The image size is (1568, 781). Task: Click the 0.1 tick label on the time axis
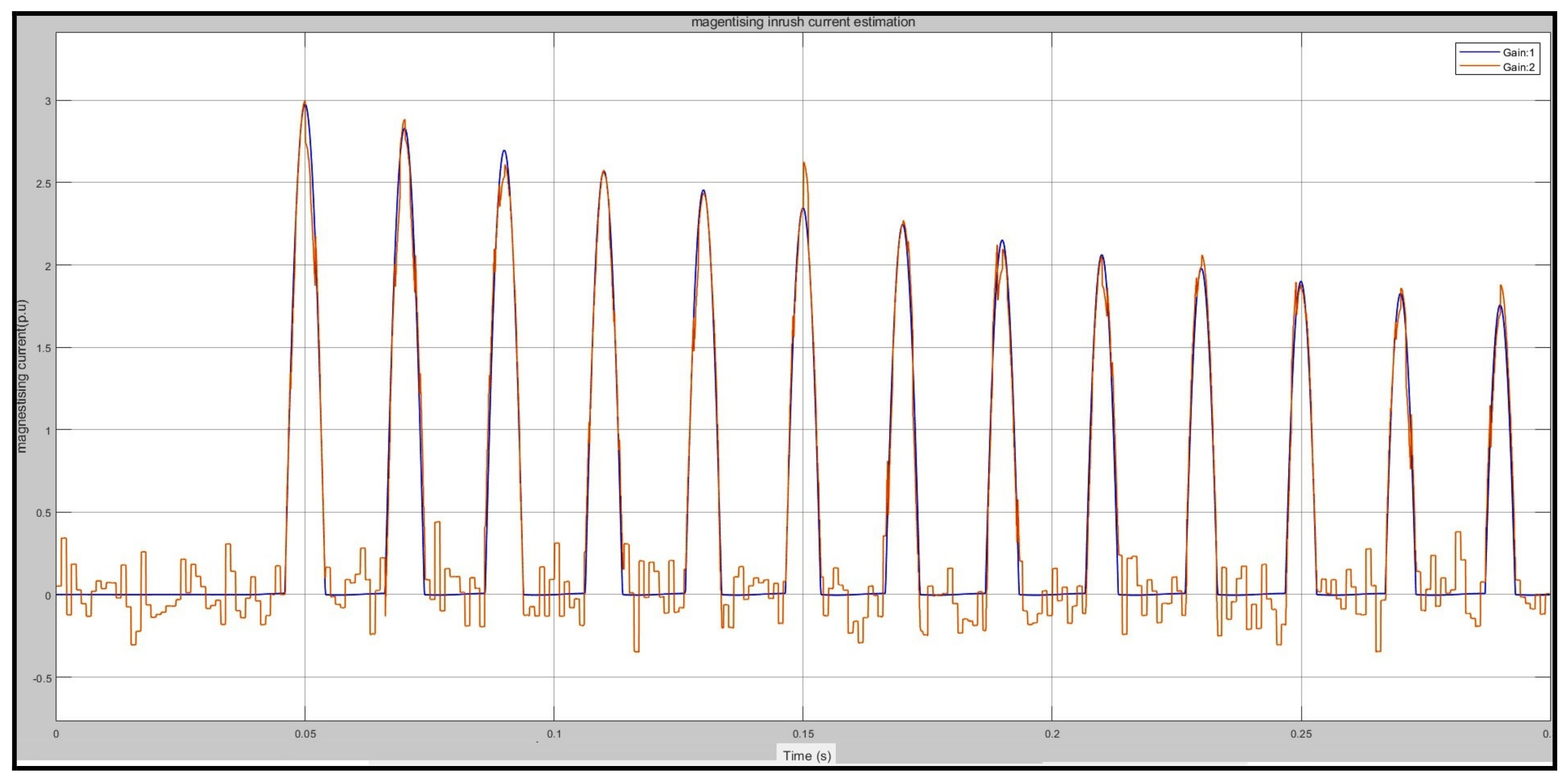[x=554, y=734]
